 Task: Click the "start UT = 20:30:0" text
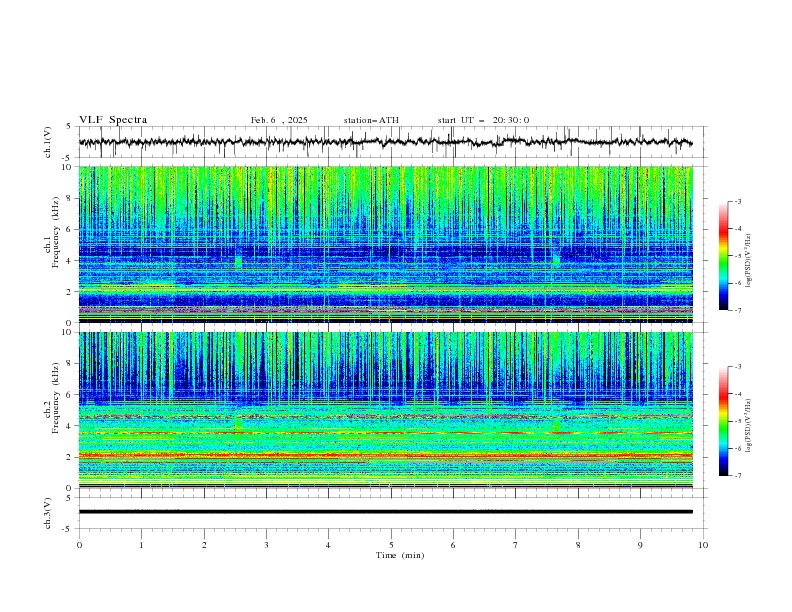(x=483, y=120)
